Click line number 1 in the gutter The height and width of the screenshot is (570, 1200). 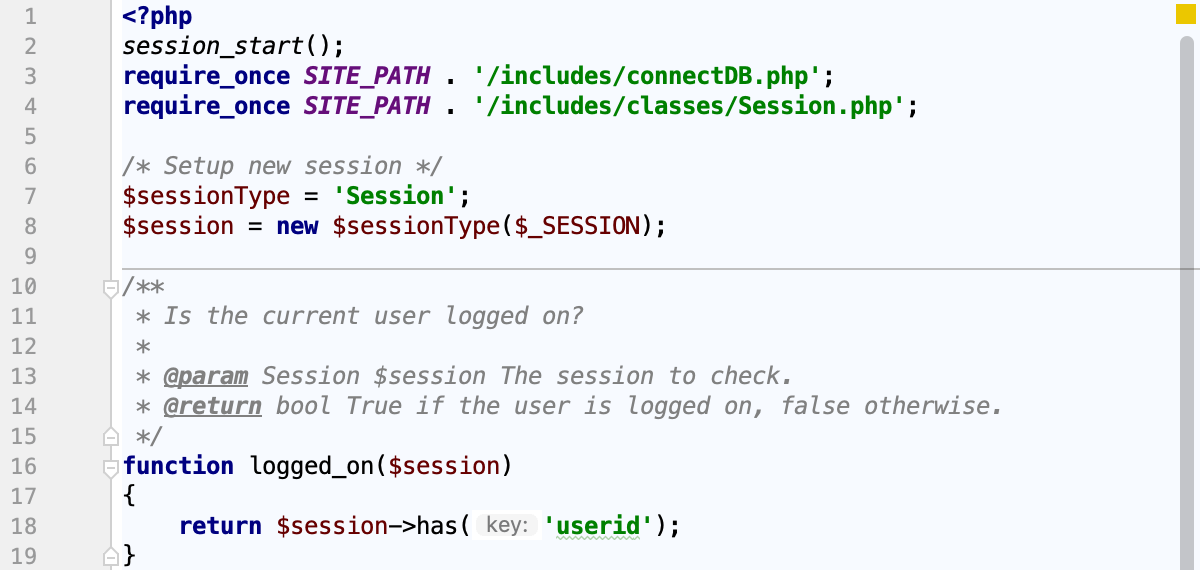pos(29,16)
